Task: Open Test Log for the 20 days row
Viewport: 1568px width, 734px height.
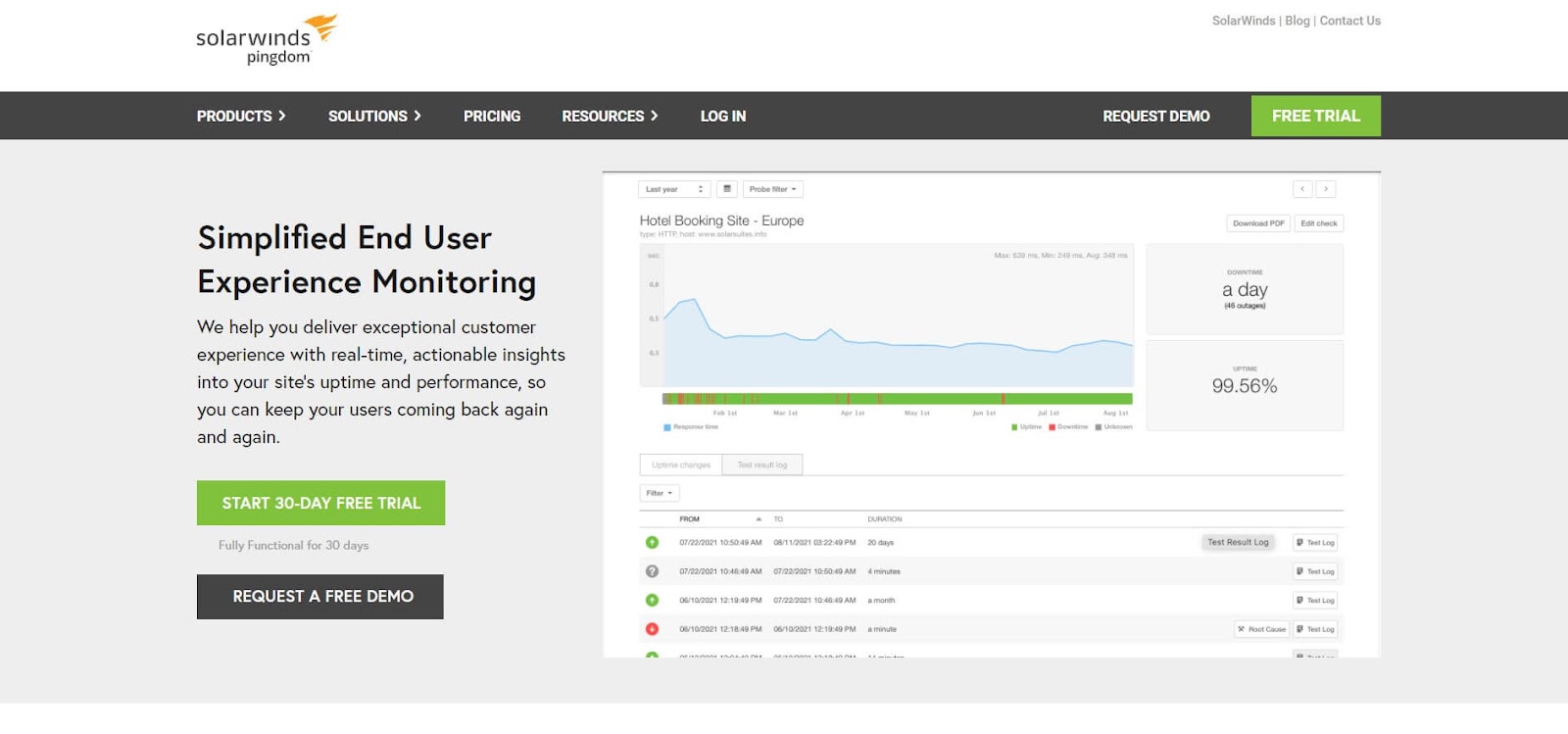Action: click(x=1315, y=542)
